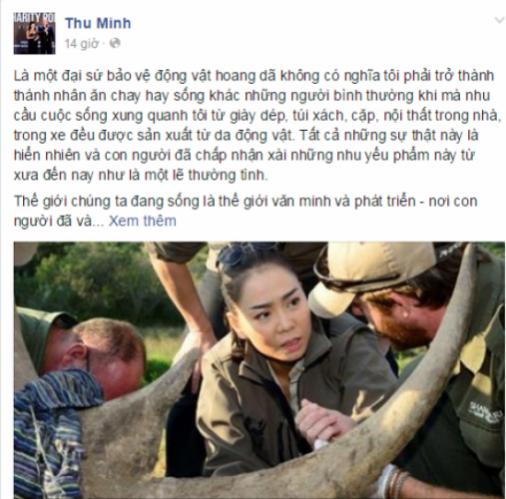Click the logo on the ranger's sleeve
The image size is (506, 499).
[x=486, y=412]
